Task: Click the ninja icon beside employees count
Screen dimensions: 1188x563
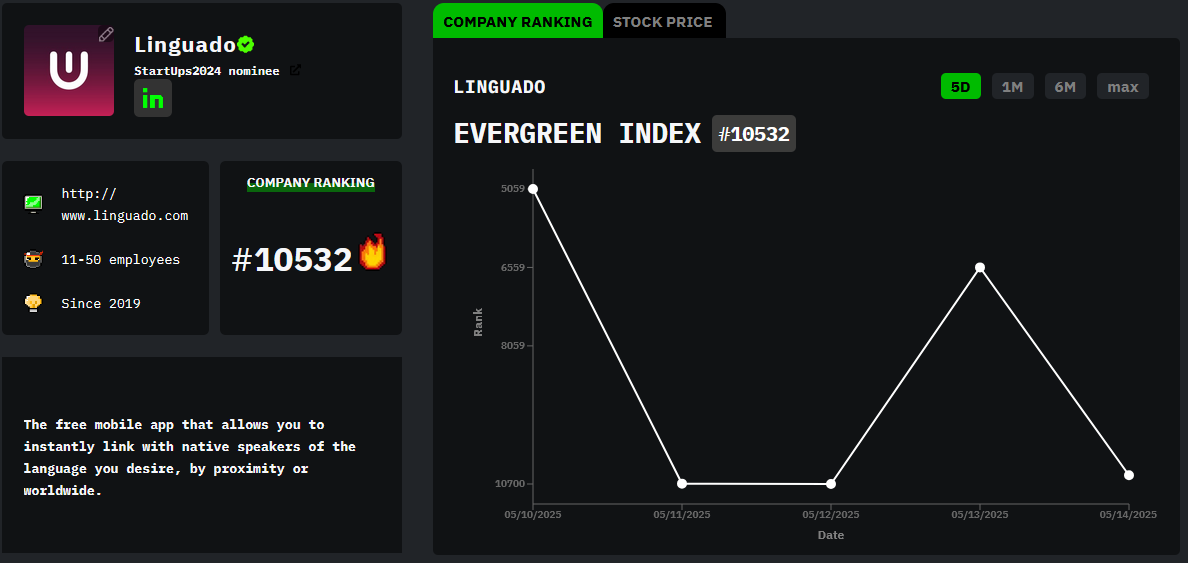Action: [33, 260]
